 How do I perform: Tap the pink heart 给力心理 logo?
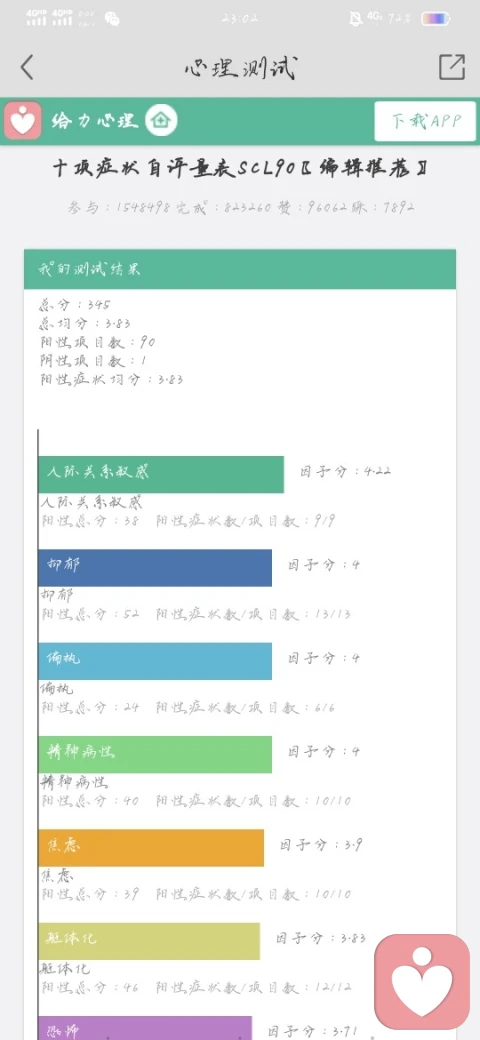[23, 121]
